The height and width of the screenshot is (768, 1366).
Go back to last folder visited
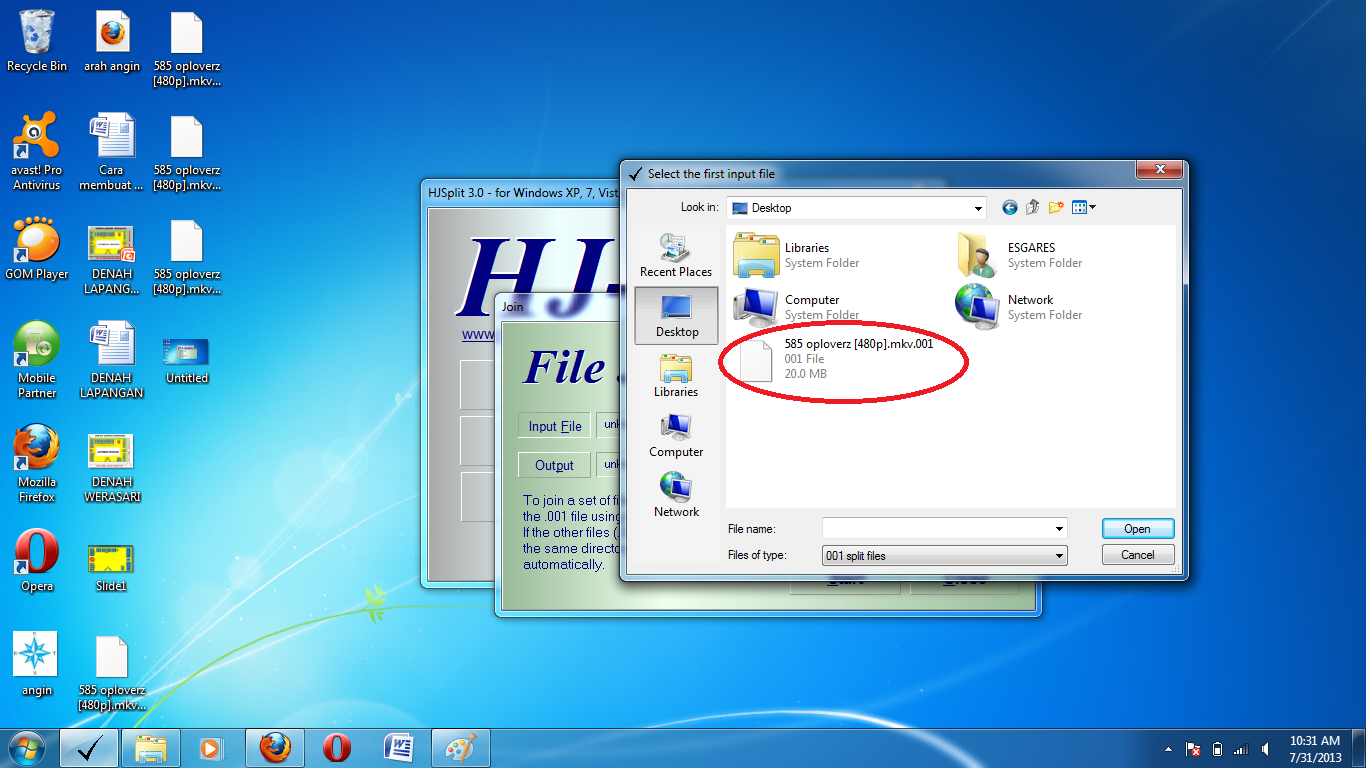point(1010,207)
